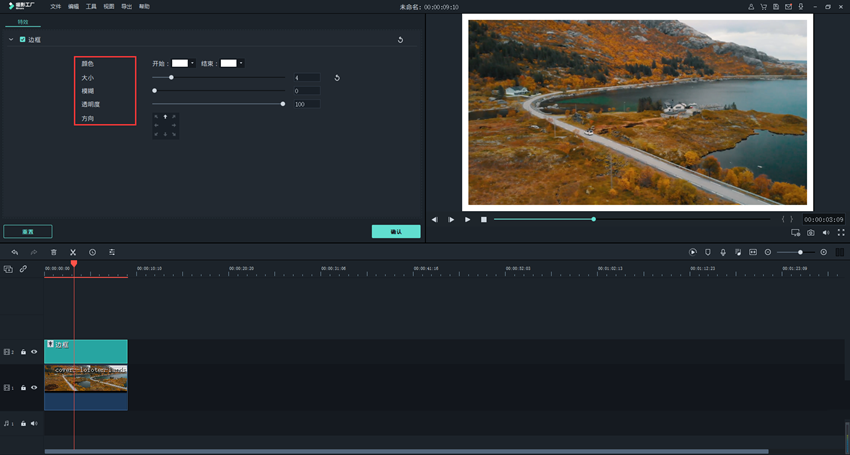Click the zoom to fit timeline icon

[x=753, y=252]
